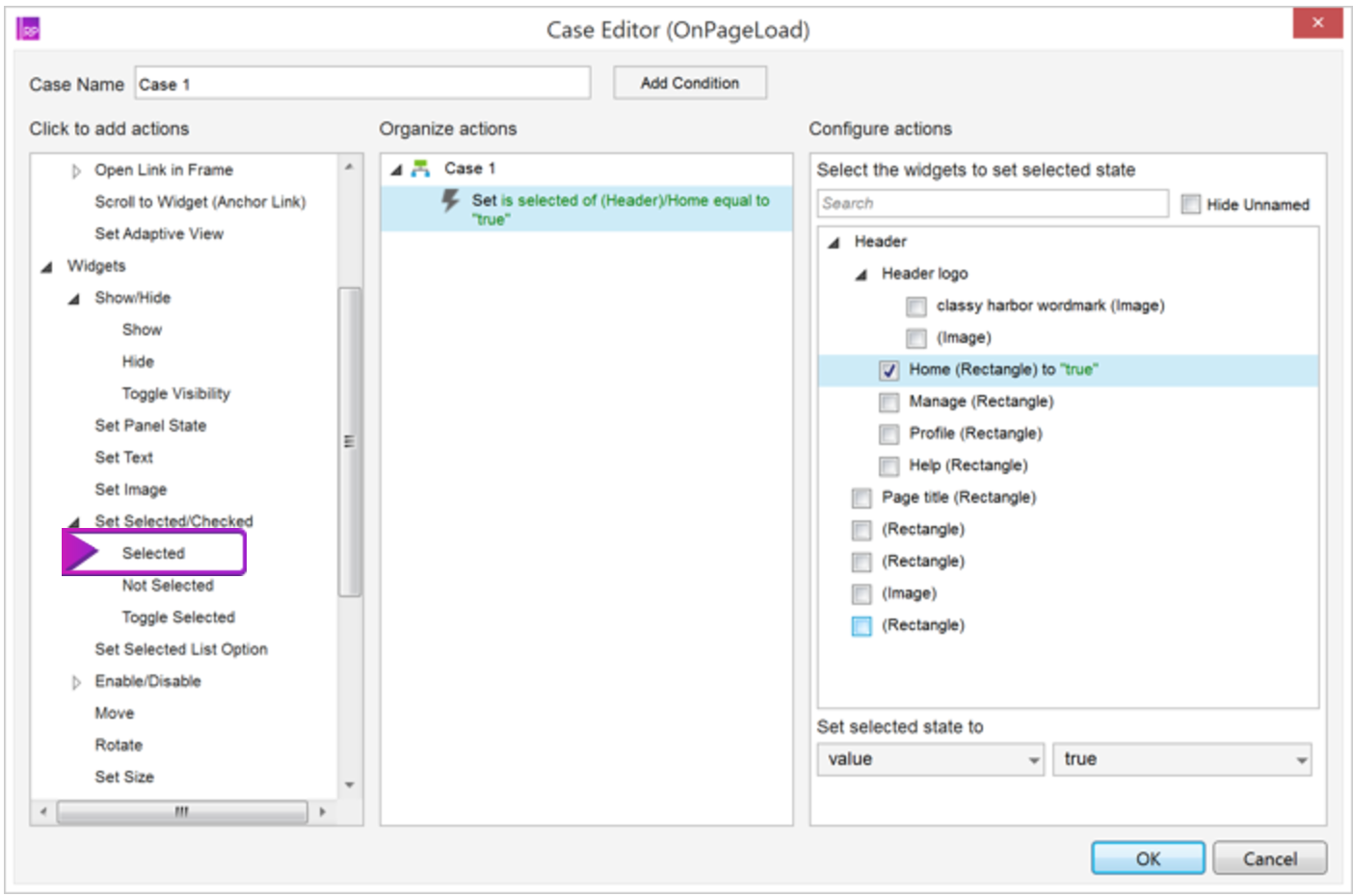Collapse the Widgets tree group
This screenshot has width=1353, height=896.
click(x=46, y=267)
